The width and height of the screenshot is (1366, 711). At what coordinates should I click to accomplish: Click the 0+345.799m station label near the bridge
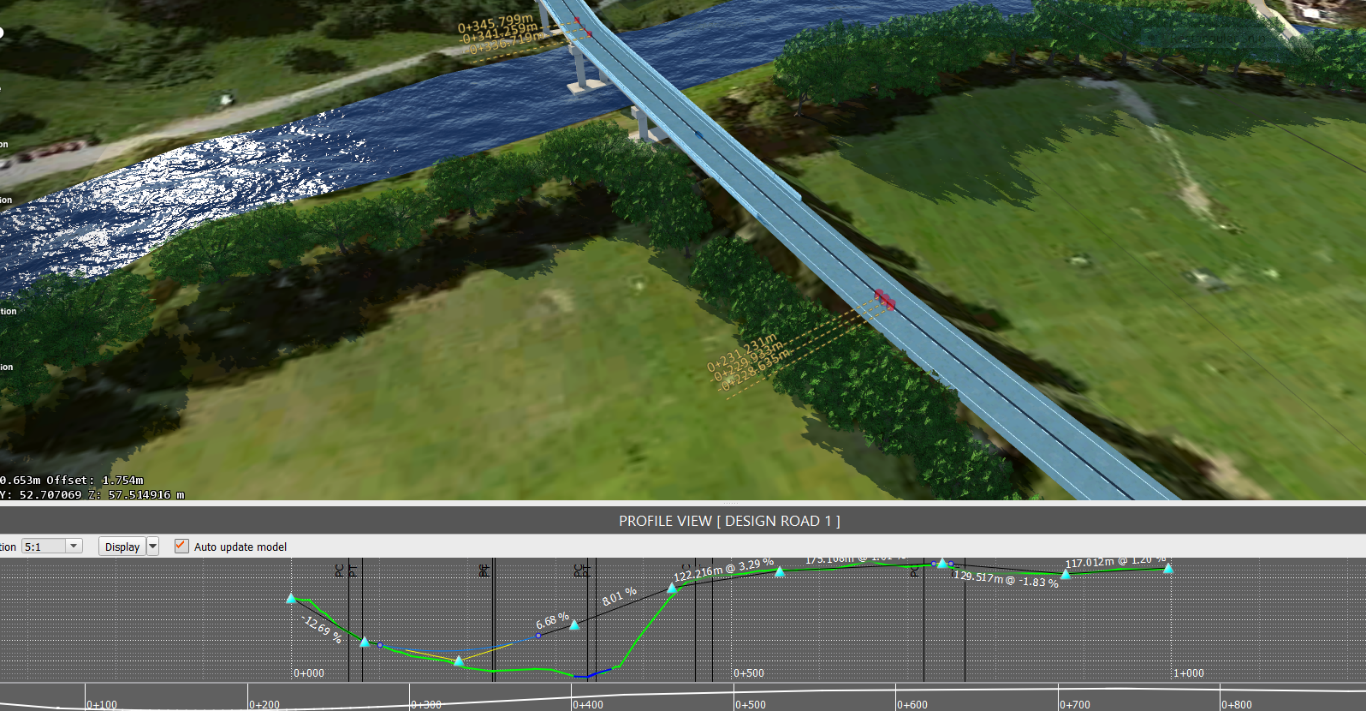tap(495, 21)
